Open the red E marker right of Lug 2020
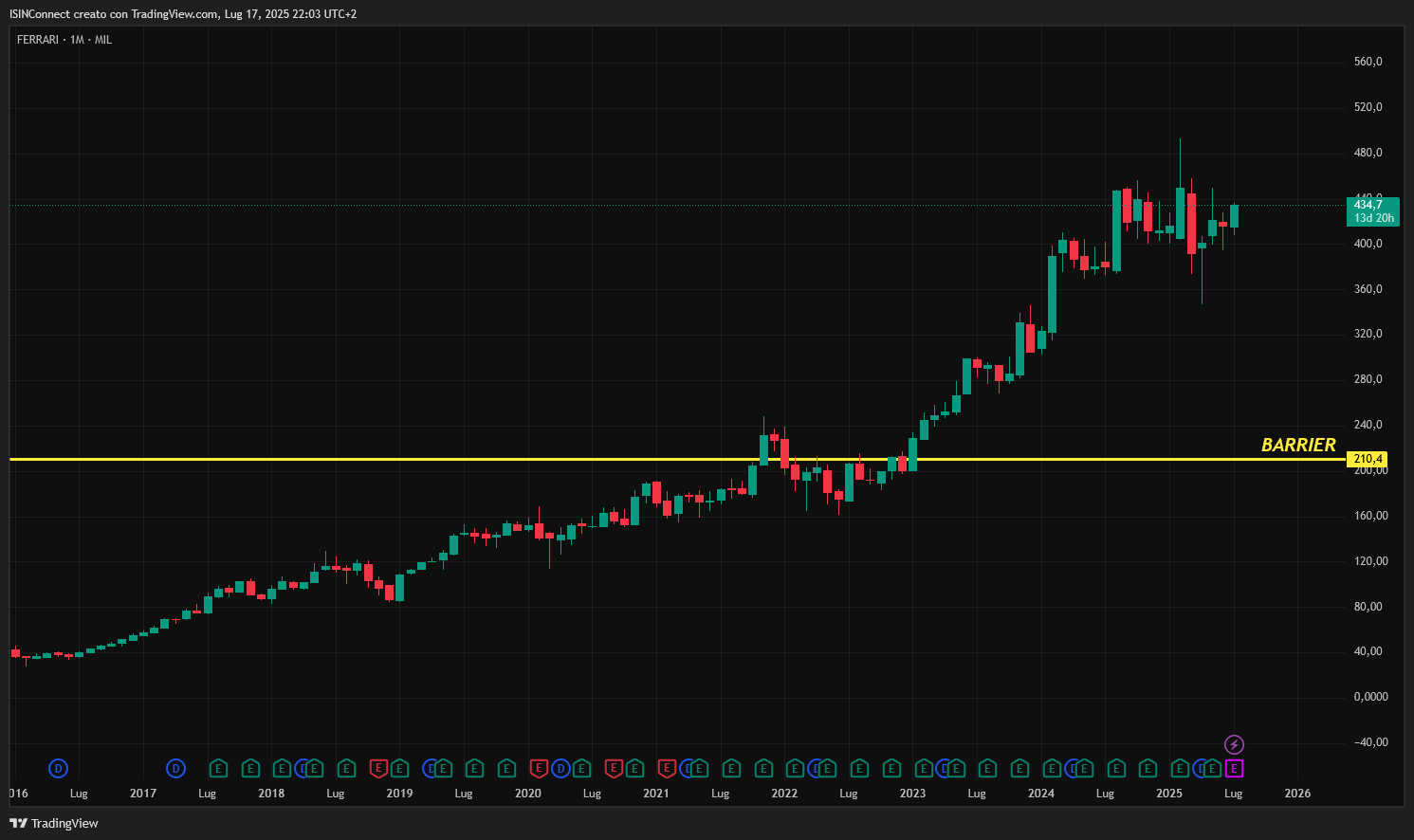1414x840 pixels. pyautogui.click(x=614, y=768)
